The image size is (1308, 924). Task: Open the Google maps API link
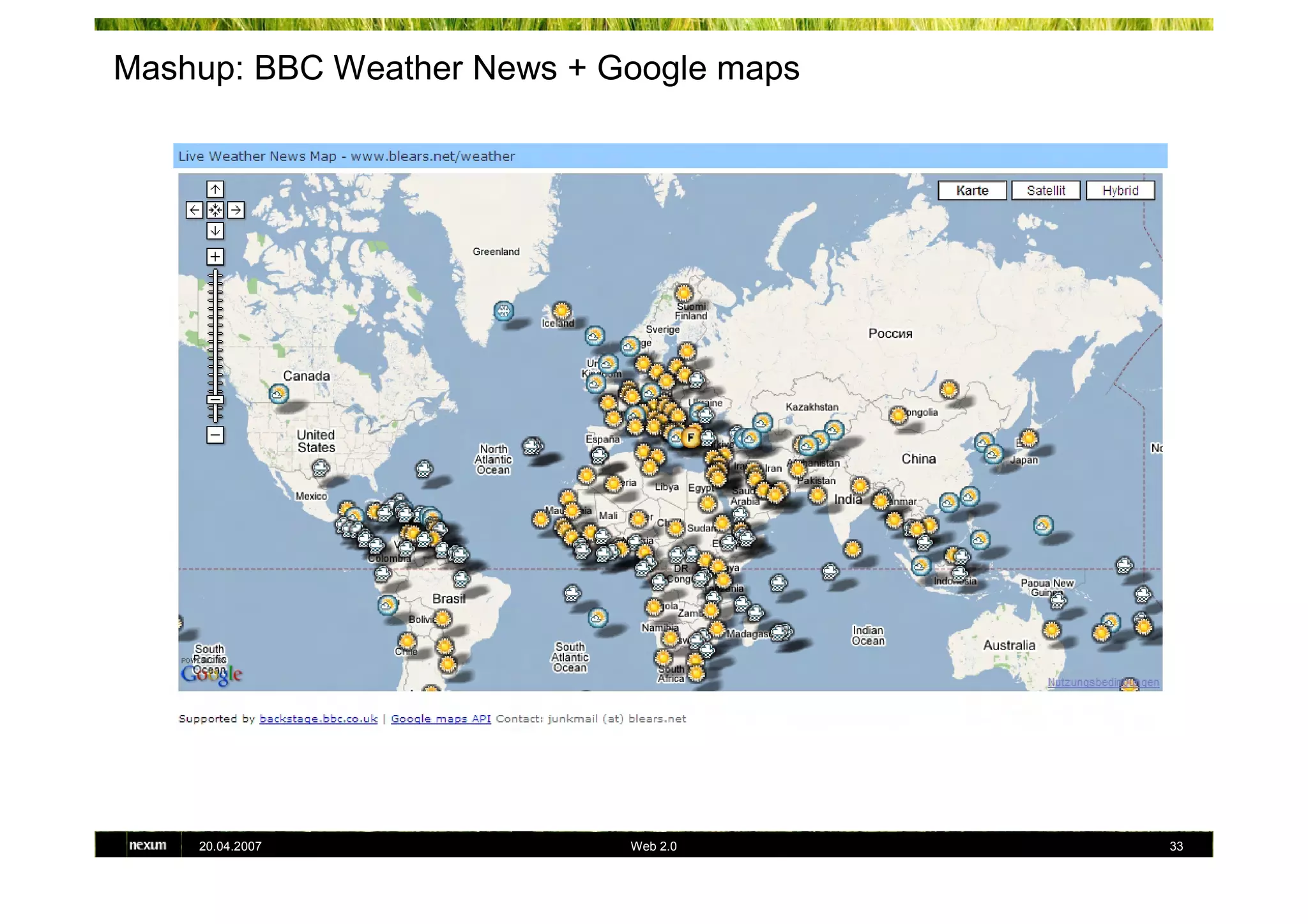[x=441, y=719]
